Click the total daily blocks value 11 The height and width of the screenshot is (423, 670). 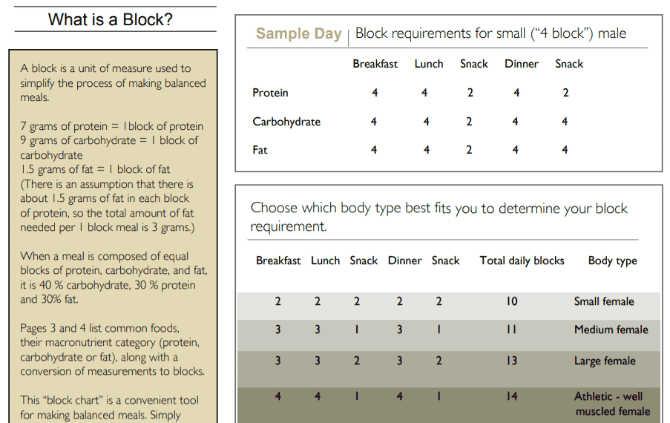point(511,330)
